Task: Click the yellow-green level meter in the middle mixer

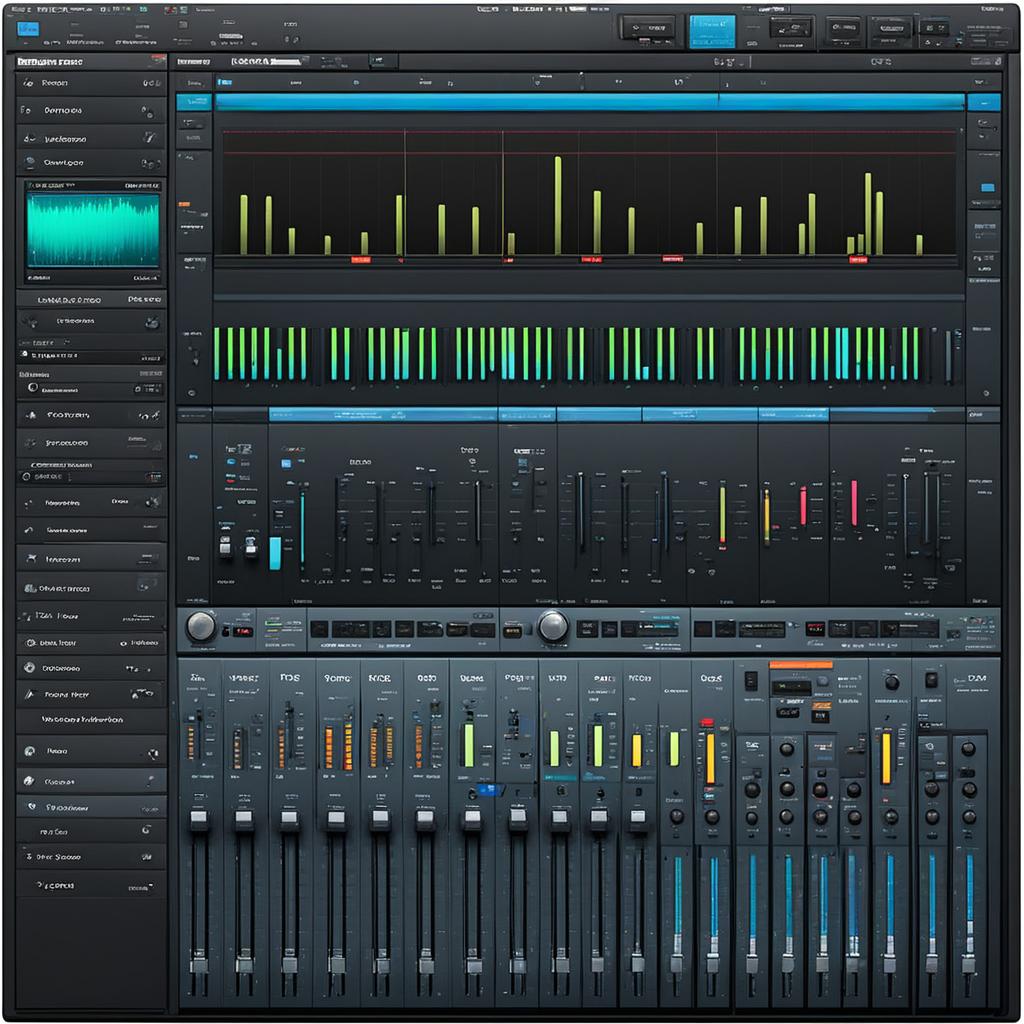Action: (x=722, y=515)
